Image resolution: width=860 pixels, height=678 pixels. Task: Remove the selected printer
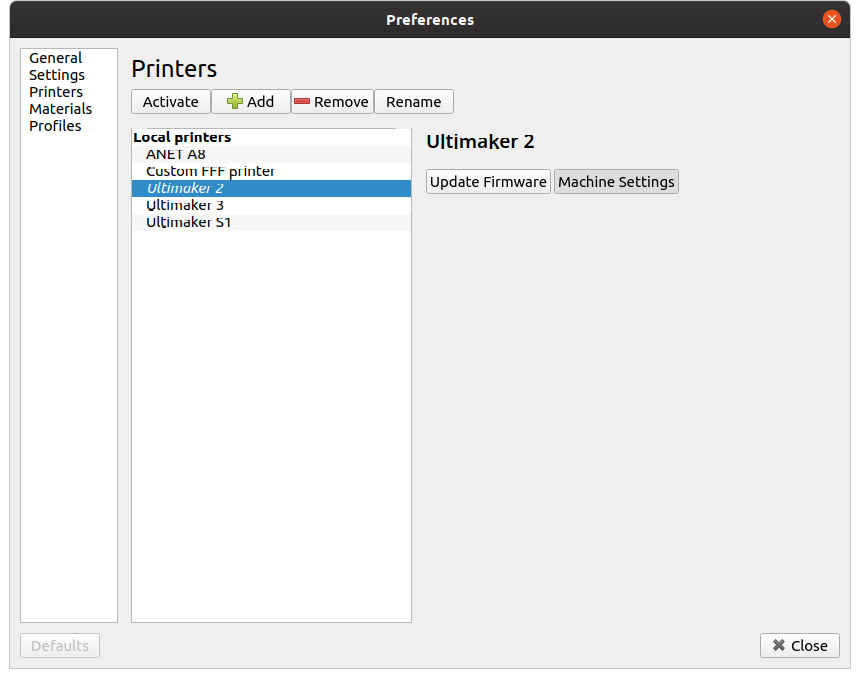coord(332,101)
